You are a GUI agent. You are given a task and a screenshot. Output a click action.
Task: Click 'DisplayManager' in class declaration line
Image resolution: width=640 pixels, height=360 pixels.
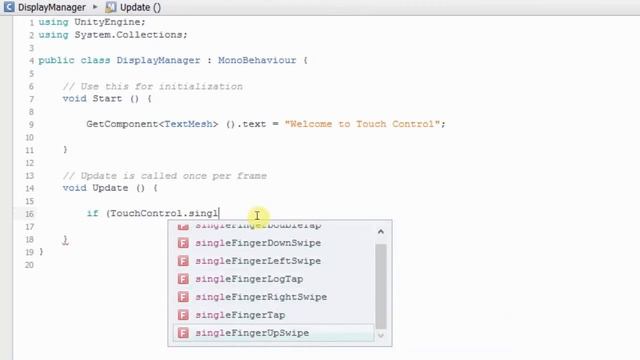pos(158,60)
